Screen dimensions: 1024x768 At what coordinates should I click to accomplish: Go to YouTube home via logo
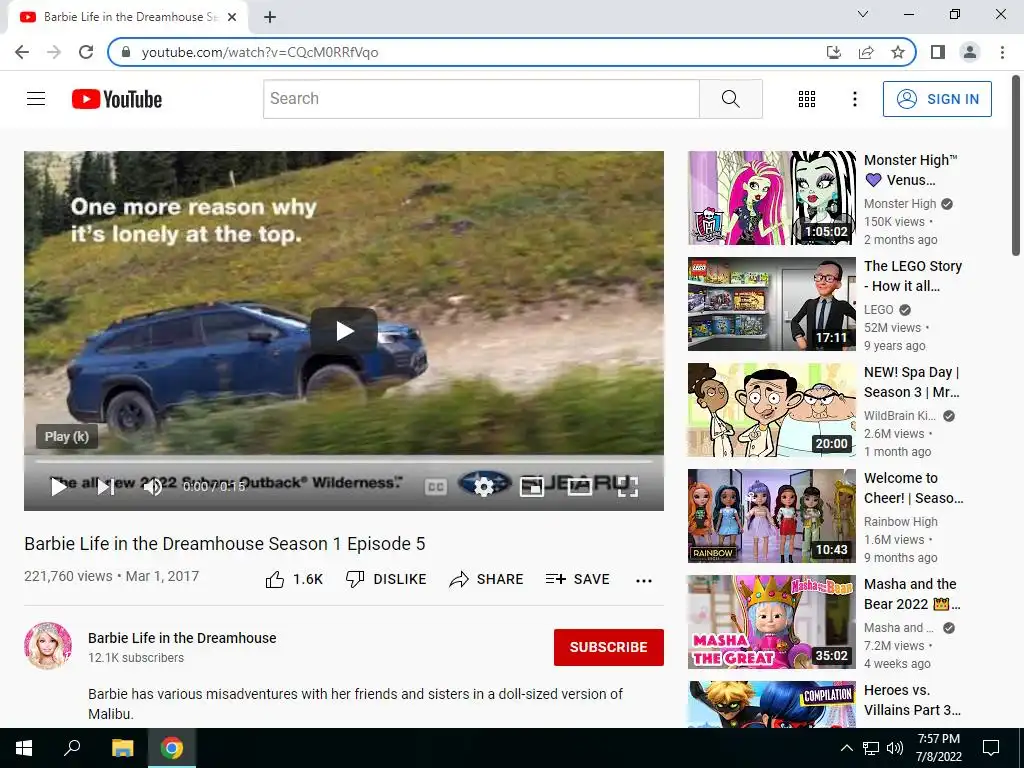click(117, 99)
